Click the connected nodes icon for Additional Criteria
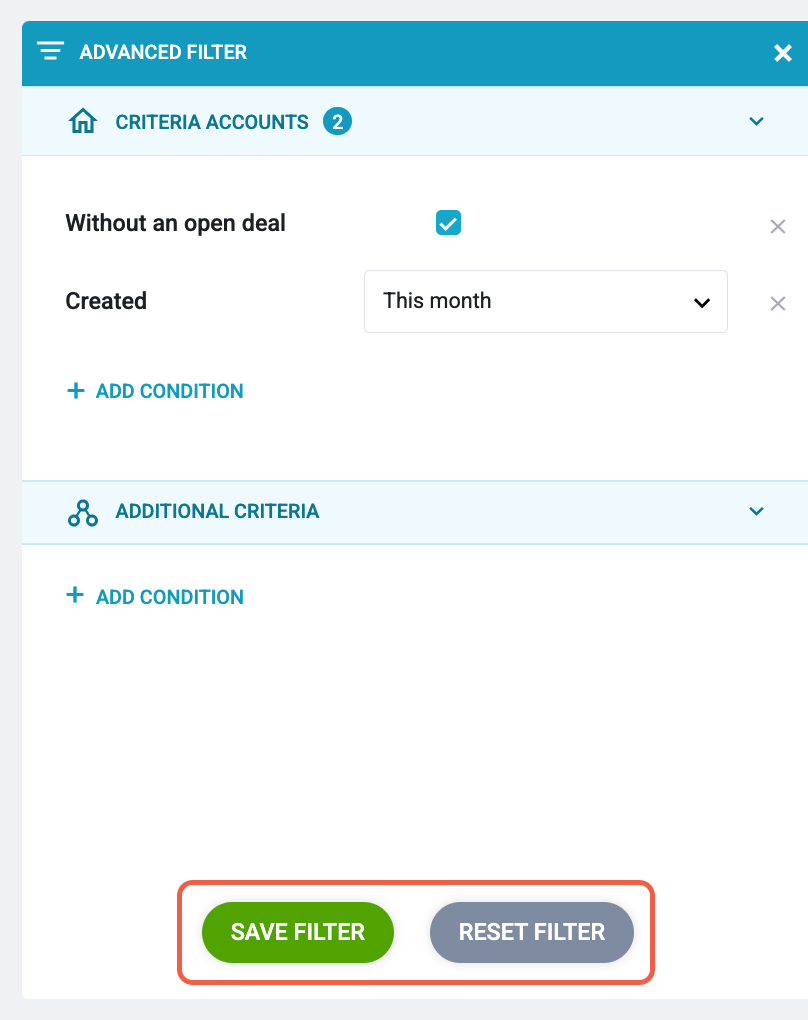This screenshot has height=1020, width=808. click(x=83, y=513)
